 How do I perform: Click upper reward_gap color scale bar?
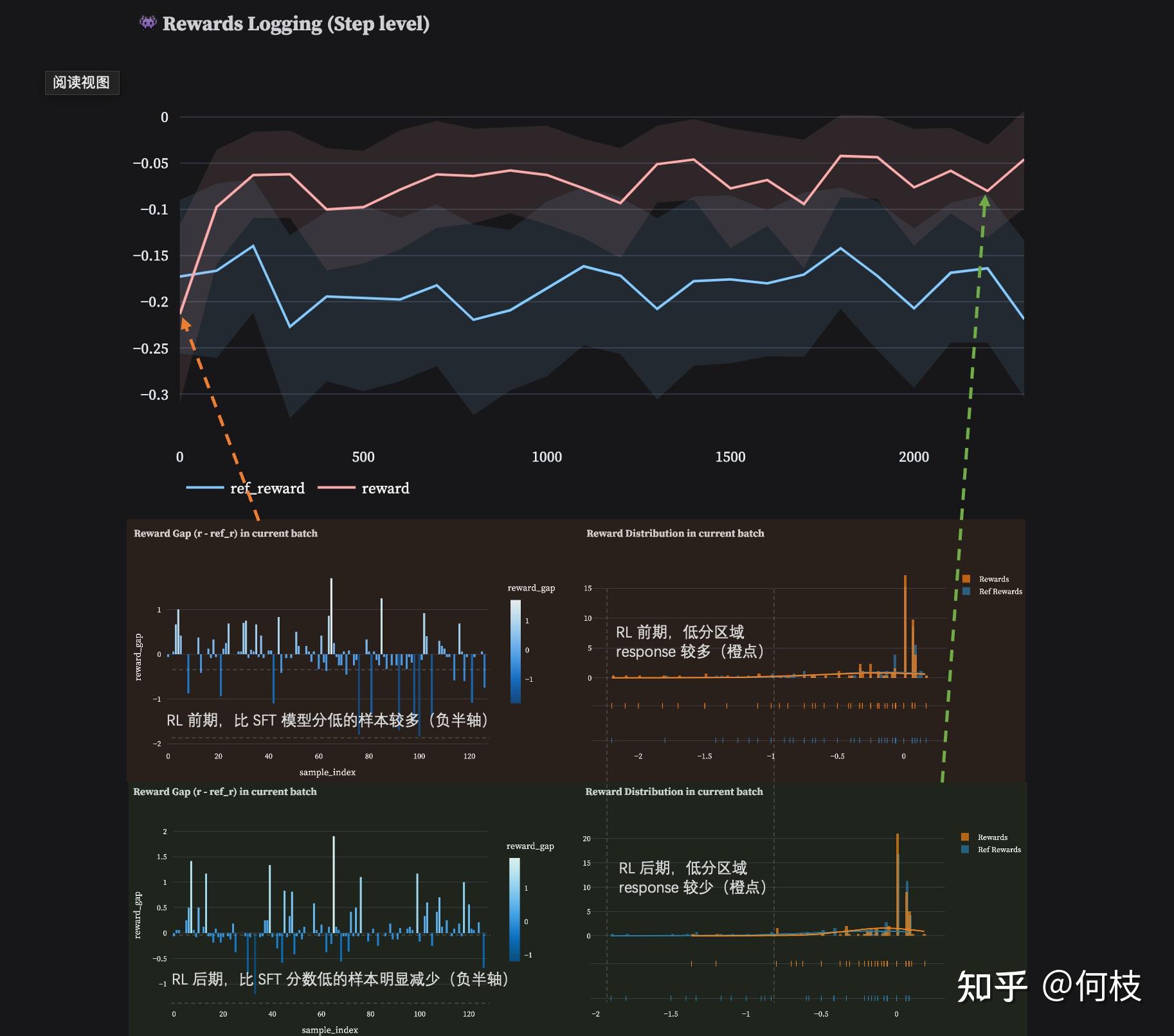click(x=516, y=651)
